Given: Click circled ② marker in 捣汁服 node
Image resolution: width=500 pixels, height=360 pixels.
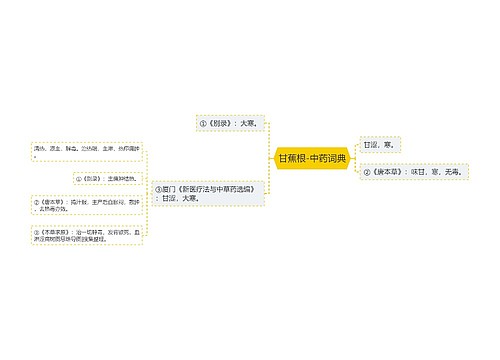Looking at the screenshot, I should tap(37, 202).
